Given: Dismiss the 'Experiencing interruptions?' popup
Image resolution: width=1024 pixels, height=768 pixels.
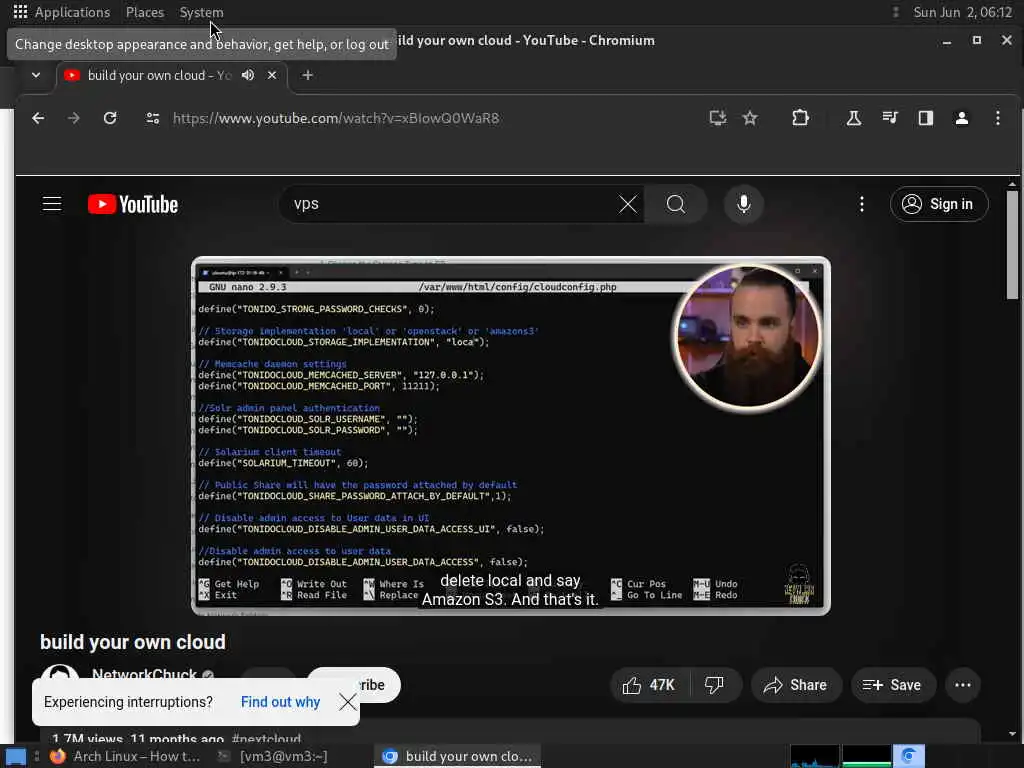Looking at the screenshot, I should point(347,702).
